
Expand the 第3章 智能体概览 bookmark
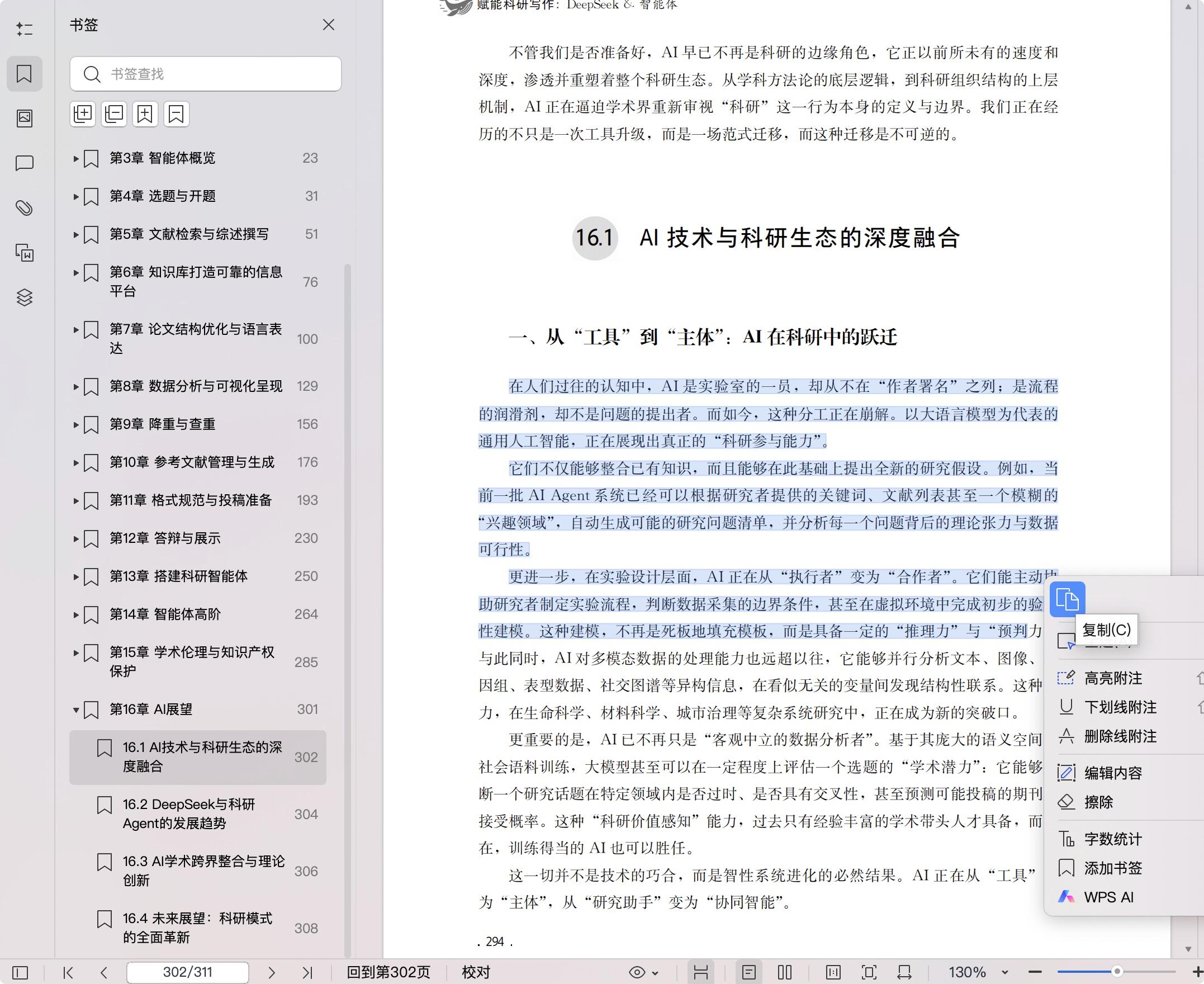pyautogui.click(x=76, y=159)
